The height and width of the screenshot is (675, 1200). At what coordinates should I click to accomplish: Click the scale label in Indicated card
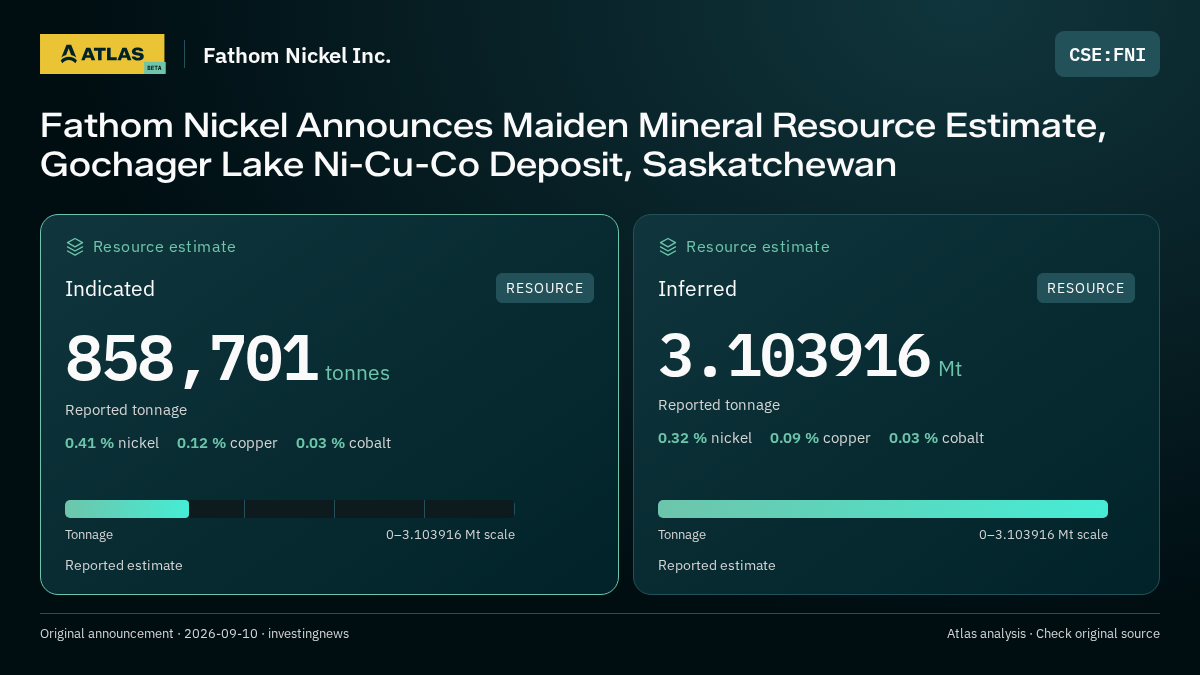tap(450, 535)
